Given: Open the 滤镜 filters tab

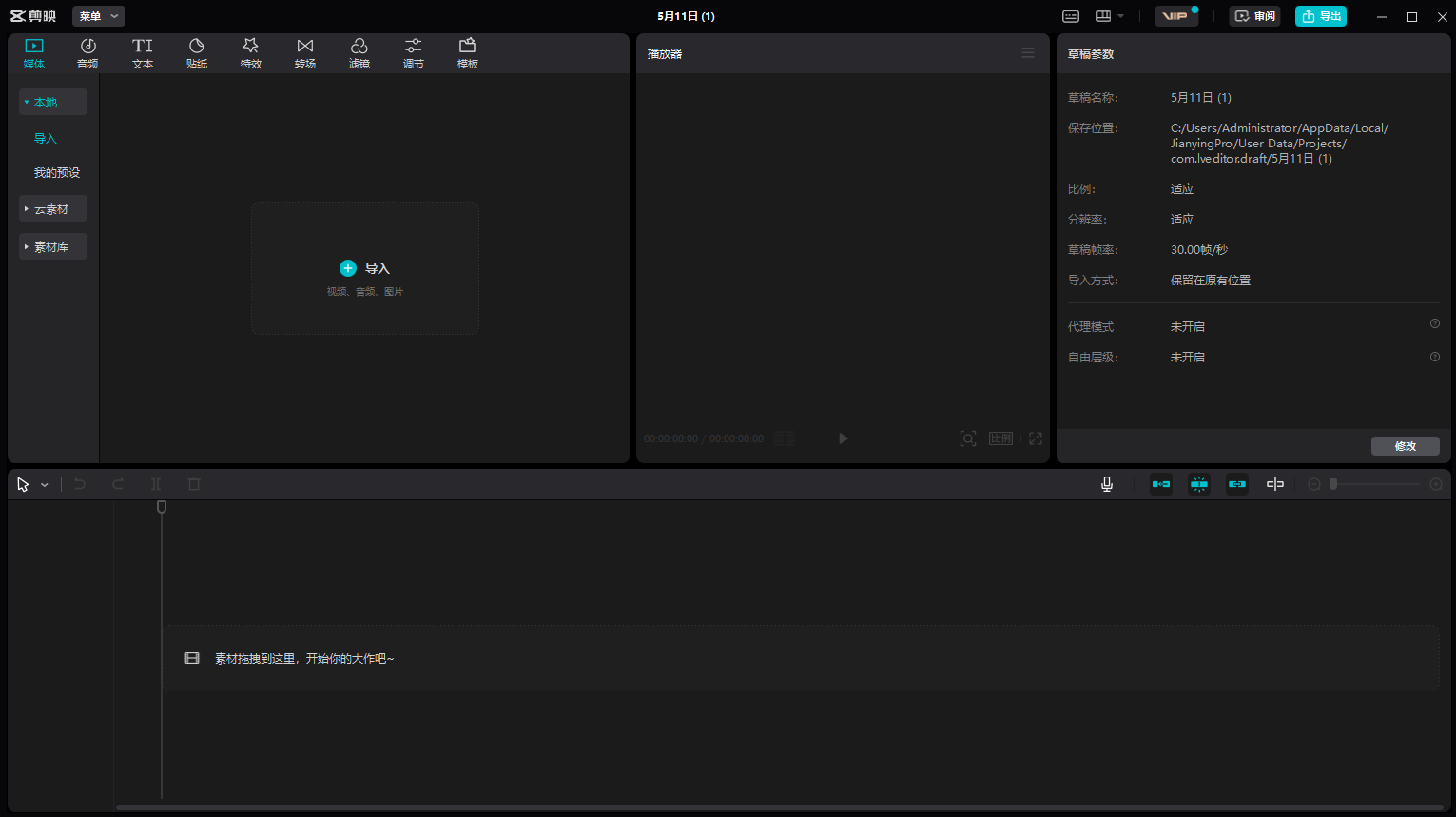Looking at the screenshot, I should pyautogui.click(x=359, y=53).
